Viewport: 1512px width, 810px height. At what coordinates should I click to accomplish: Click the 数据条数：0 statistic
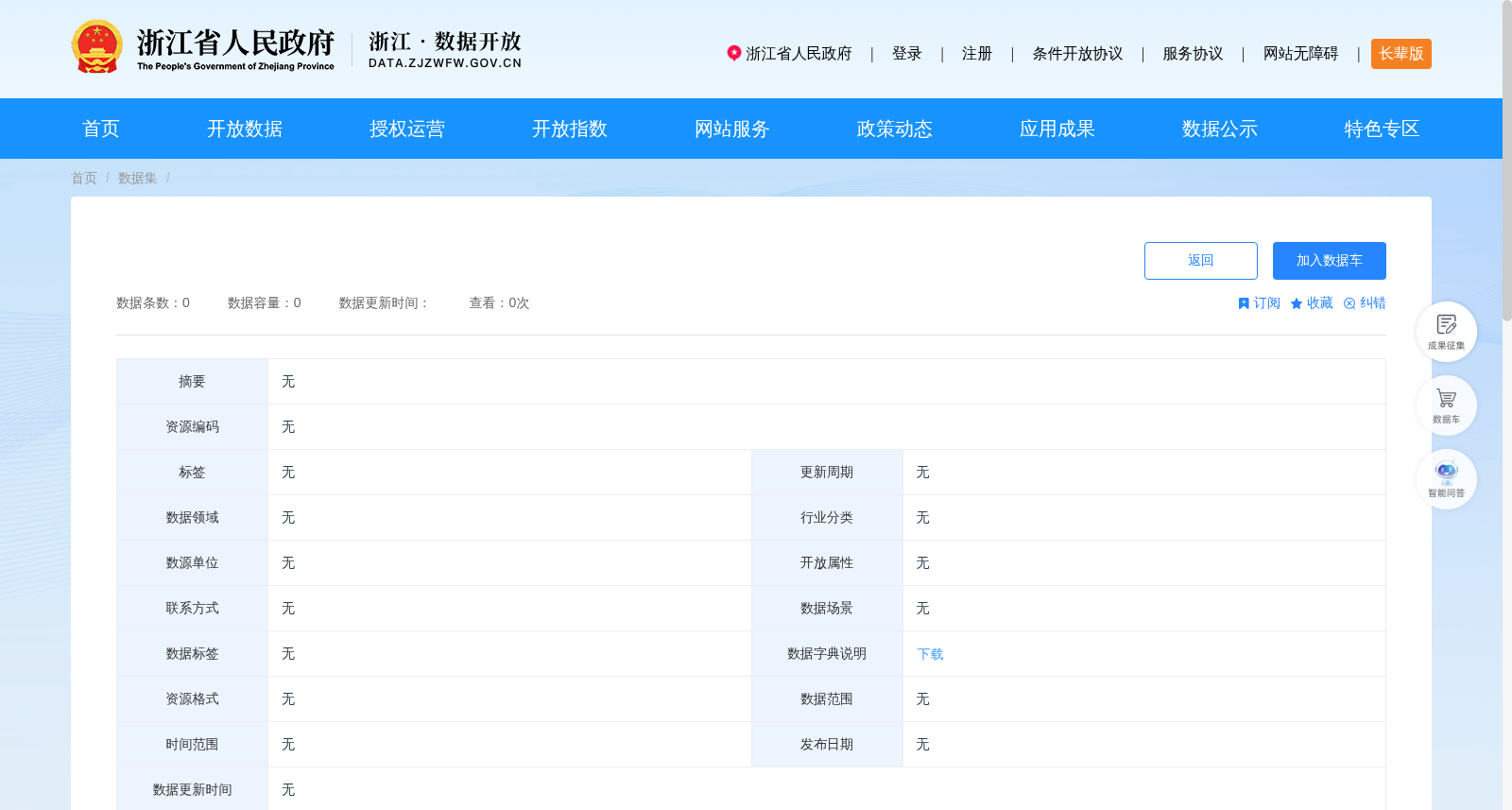tap(153, 303)
